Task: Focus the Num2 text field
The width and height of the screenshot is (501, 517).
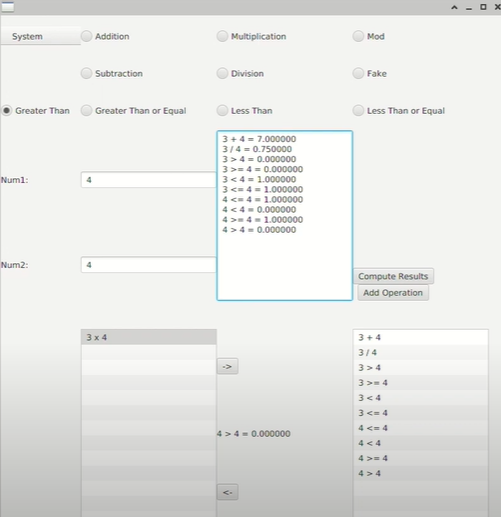Action: (x=149, y=265)
